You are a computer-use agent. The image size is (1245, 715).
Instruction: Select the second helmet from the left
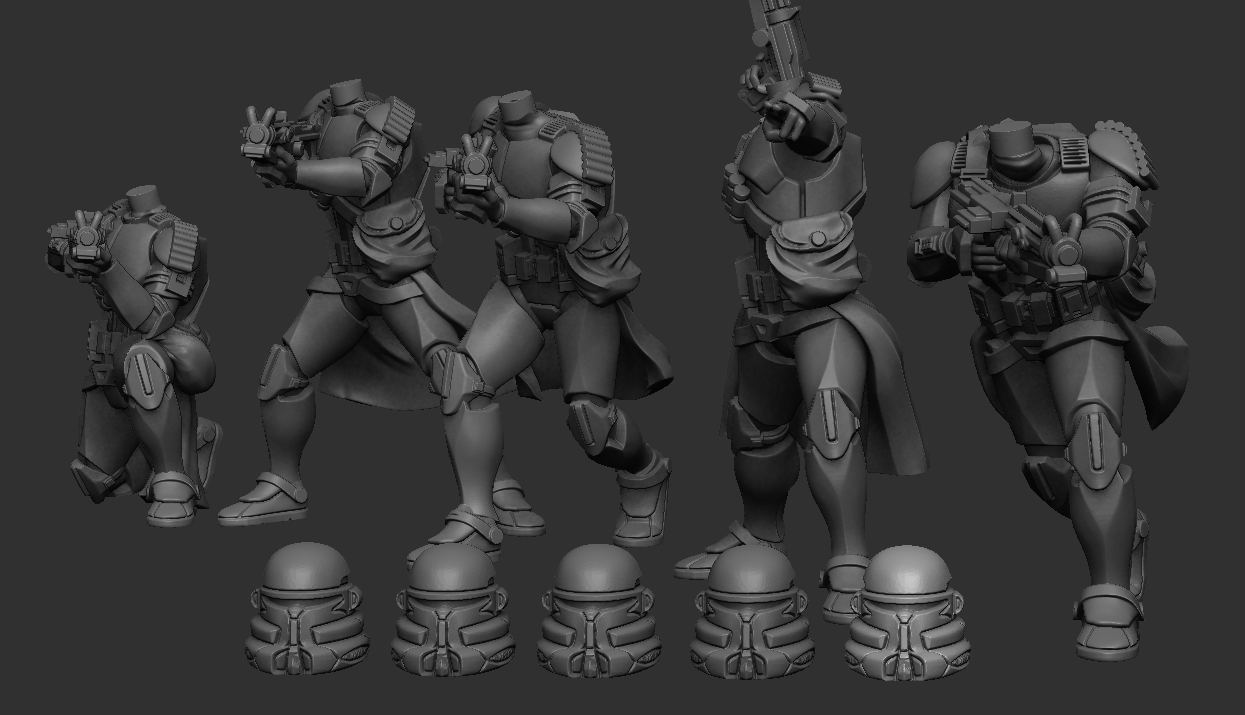point(453,612)
